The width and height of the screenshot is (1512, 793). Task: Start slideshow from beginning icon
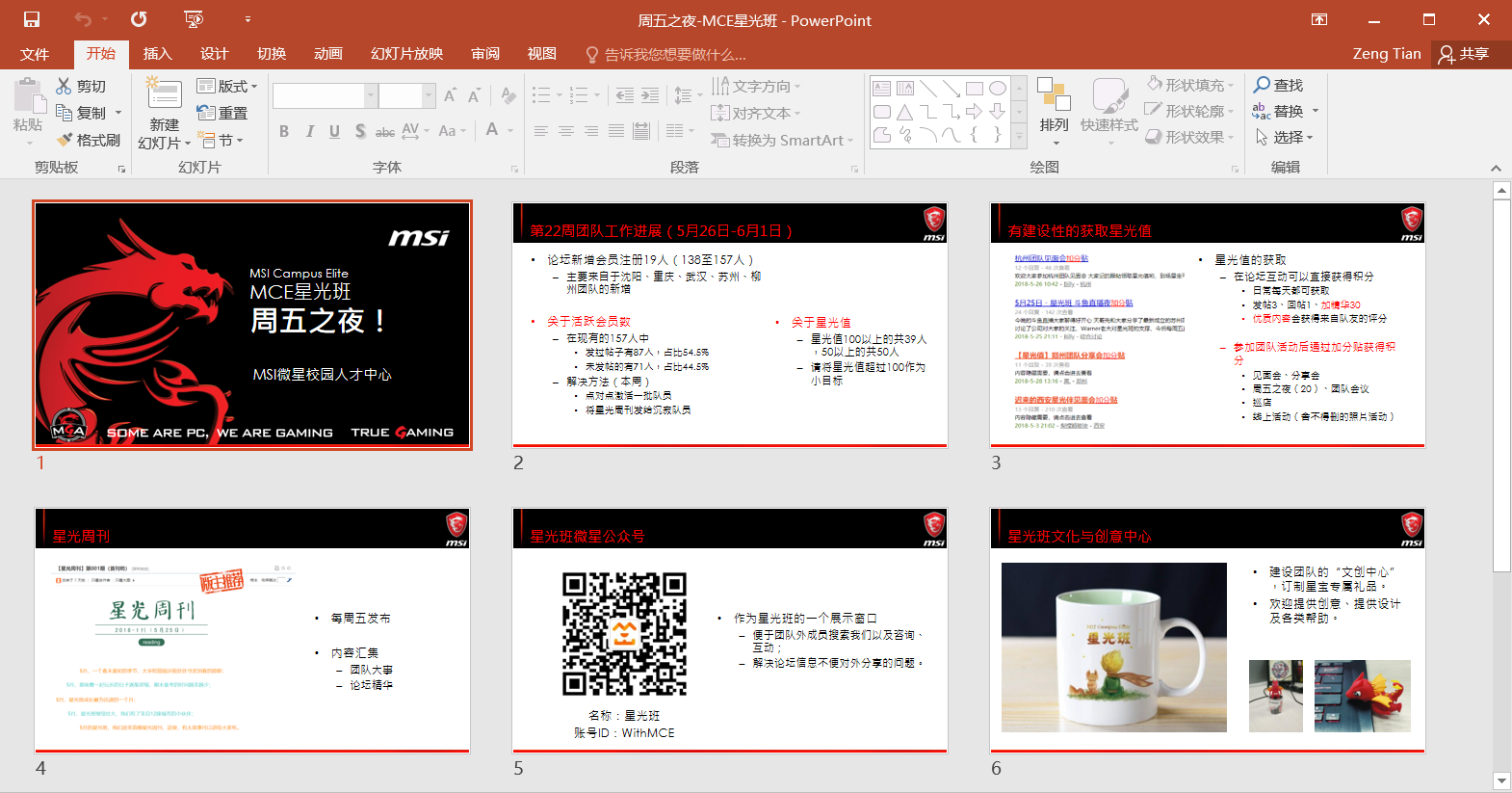194,19
